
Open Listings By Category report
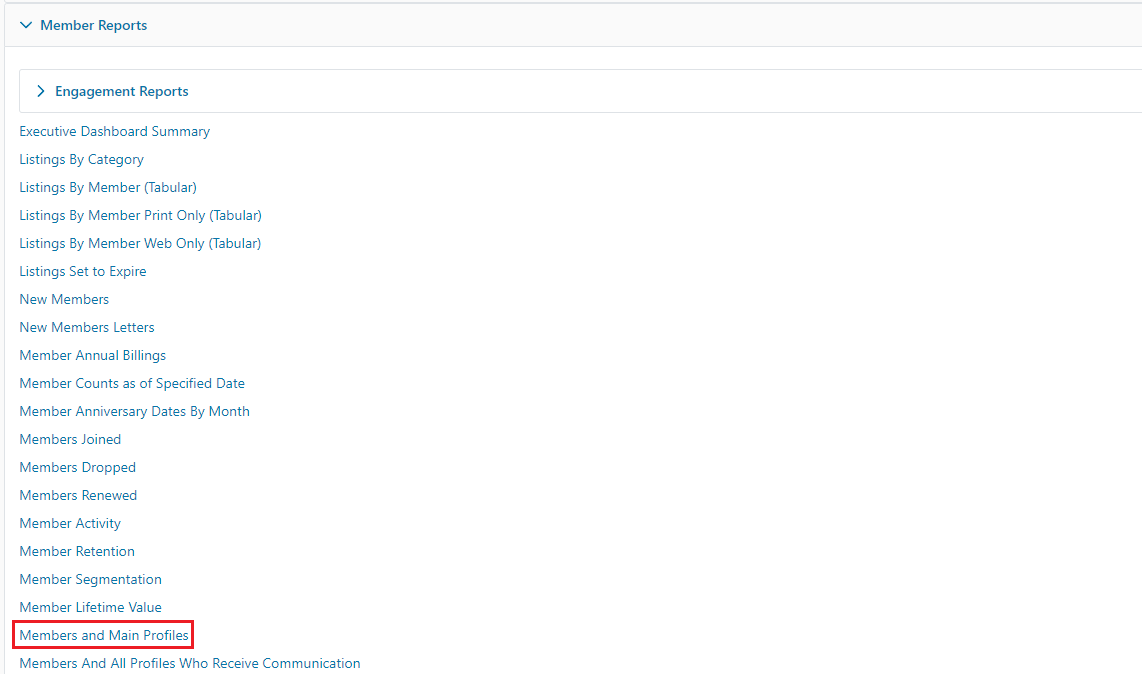click(x=82, y=160)
